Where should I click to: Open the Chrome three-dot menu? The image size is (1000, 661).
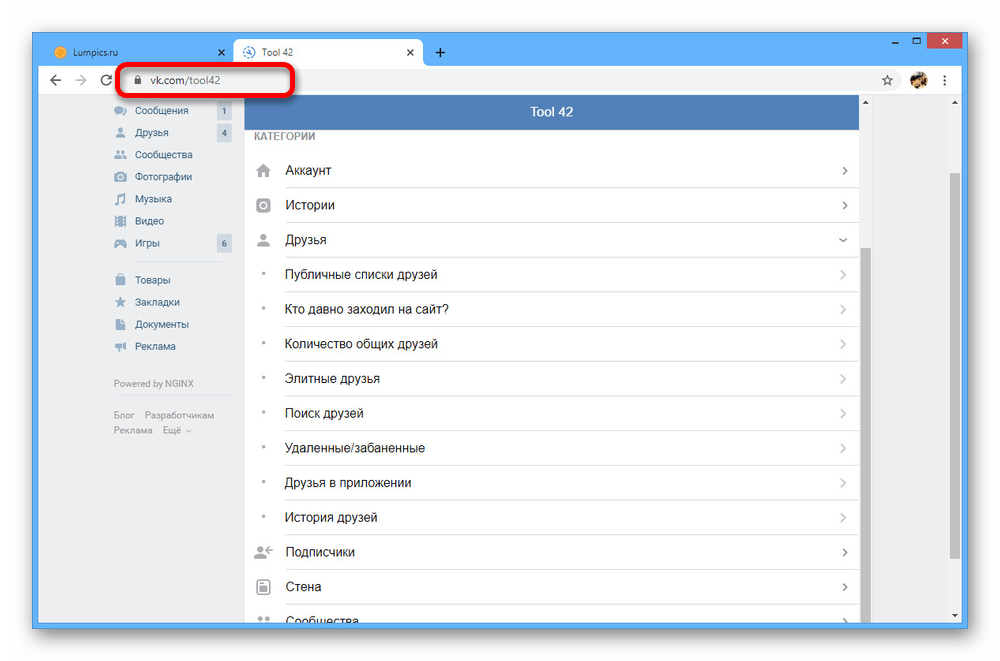click(x=945, y=80)
